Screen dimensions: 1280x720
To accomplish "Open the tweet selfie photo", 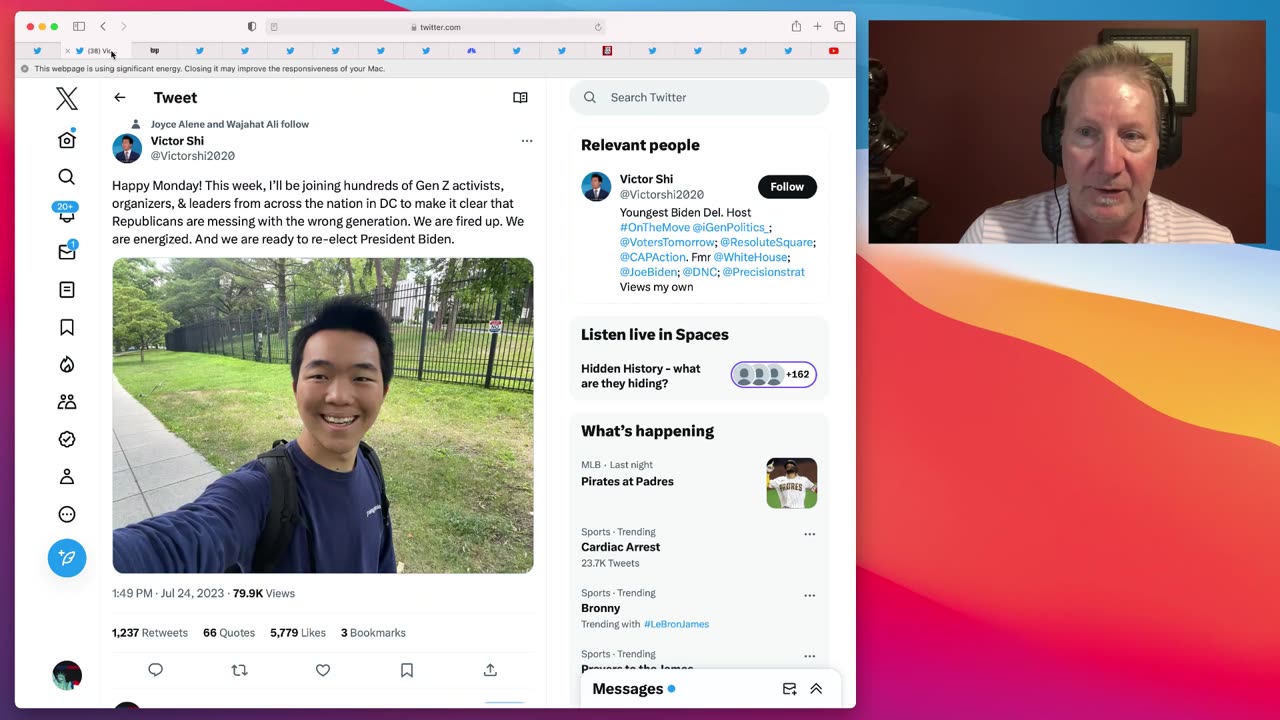I will tap(323, 416).
